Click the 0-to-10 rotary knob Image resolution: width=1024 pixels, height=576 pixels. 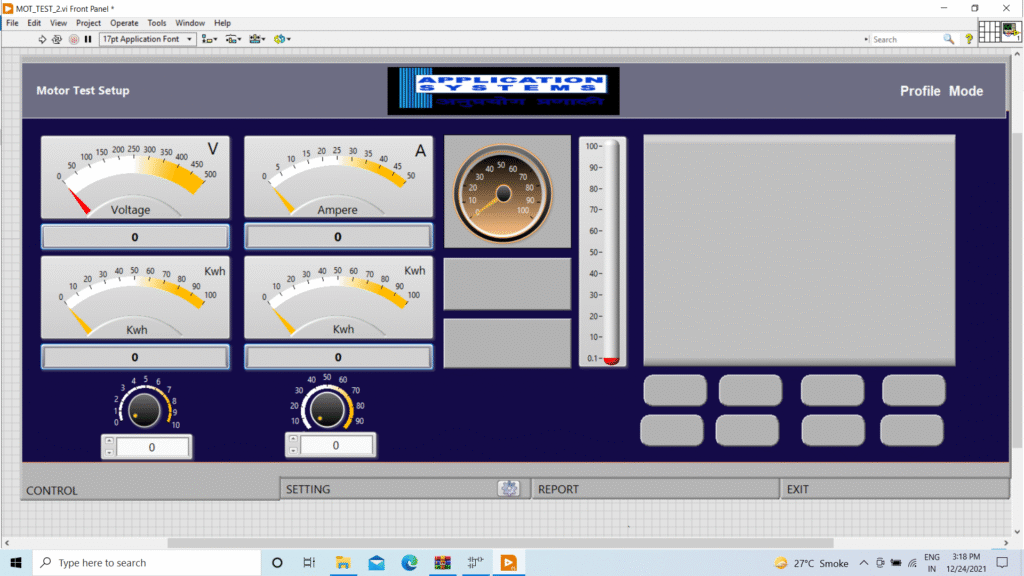[145, 408]
